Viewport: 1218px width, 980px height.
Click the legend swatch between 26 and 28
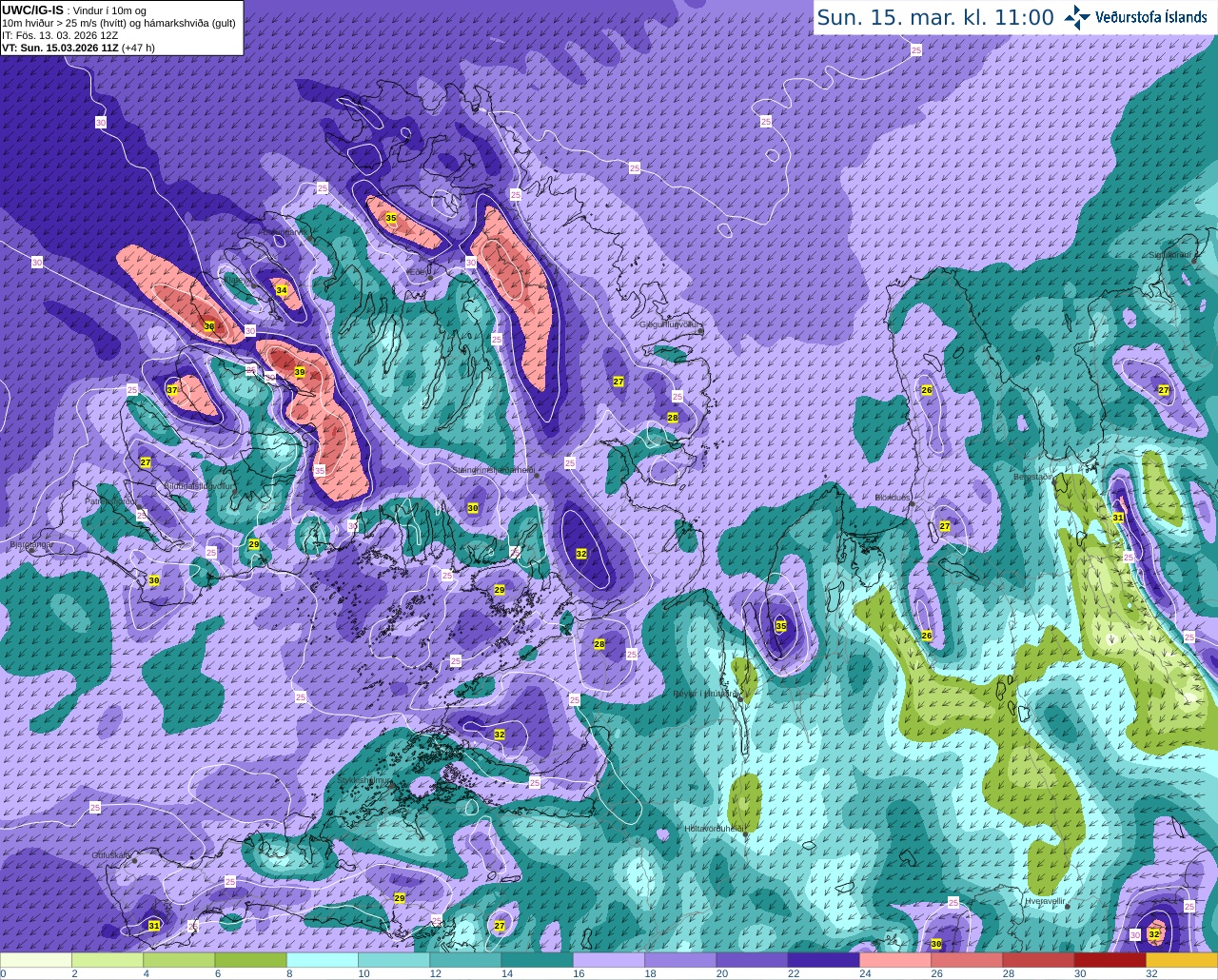pyautogui.click(x=967, y=960)
